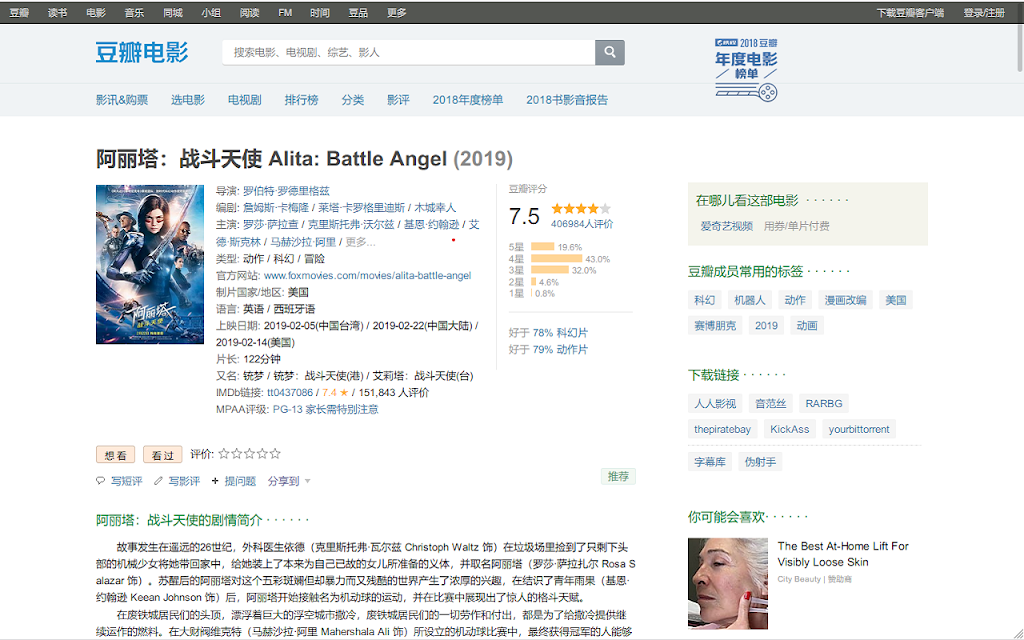Open 读书 in the top navigation
The image size is (1024, 640).
[x=57, y=12]
